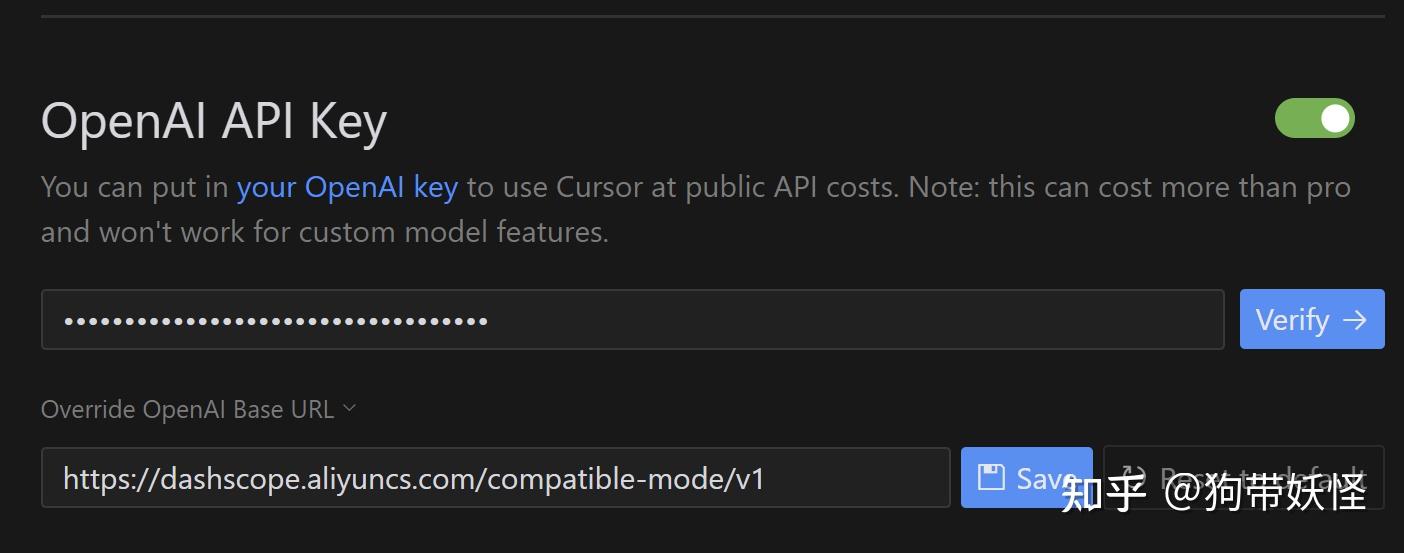The image size is (1404, 553).
Task: Click the chevron beside Override OpenAI Base URL
Action: [349, 408]
